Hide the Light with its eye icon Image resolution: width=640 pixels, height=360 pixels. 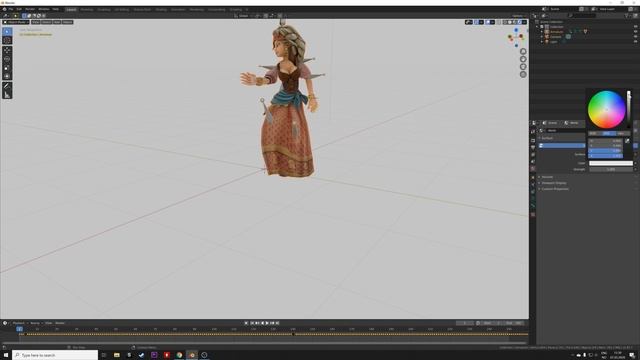[x=636, y=42]
